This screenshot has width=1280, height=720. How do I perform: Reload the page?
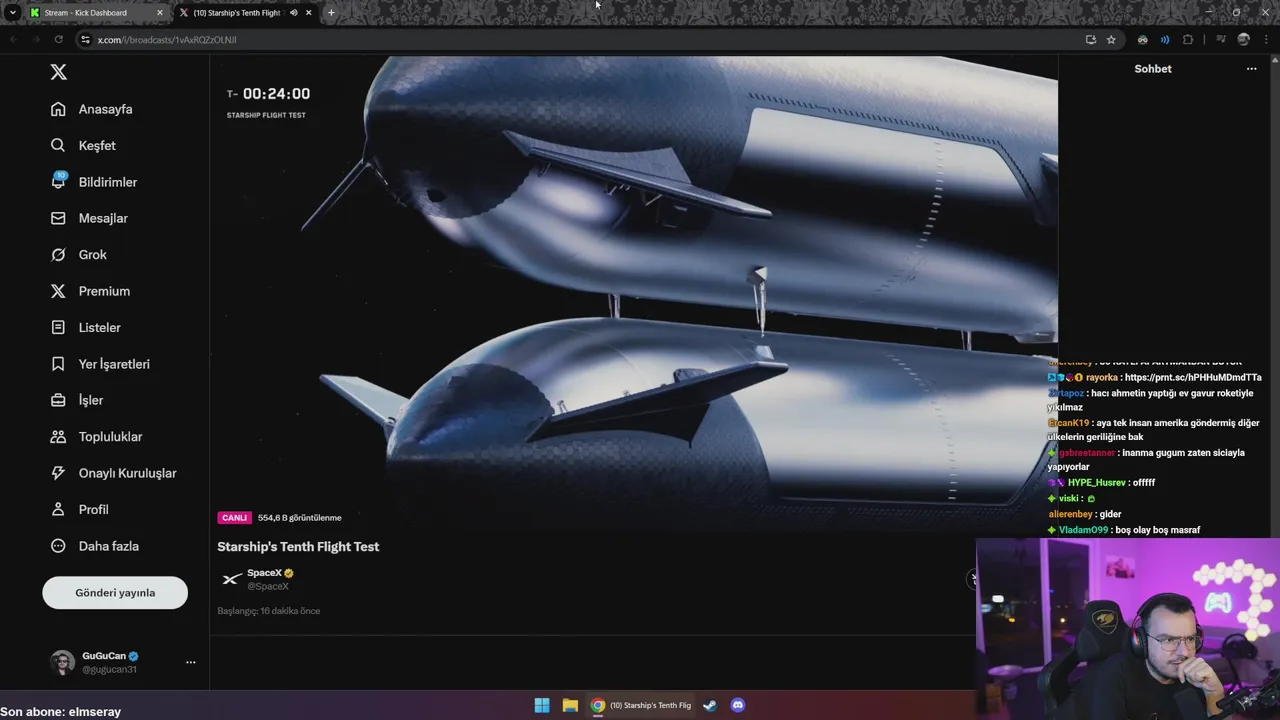58,40
